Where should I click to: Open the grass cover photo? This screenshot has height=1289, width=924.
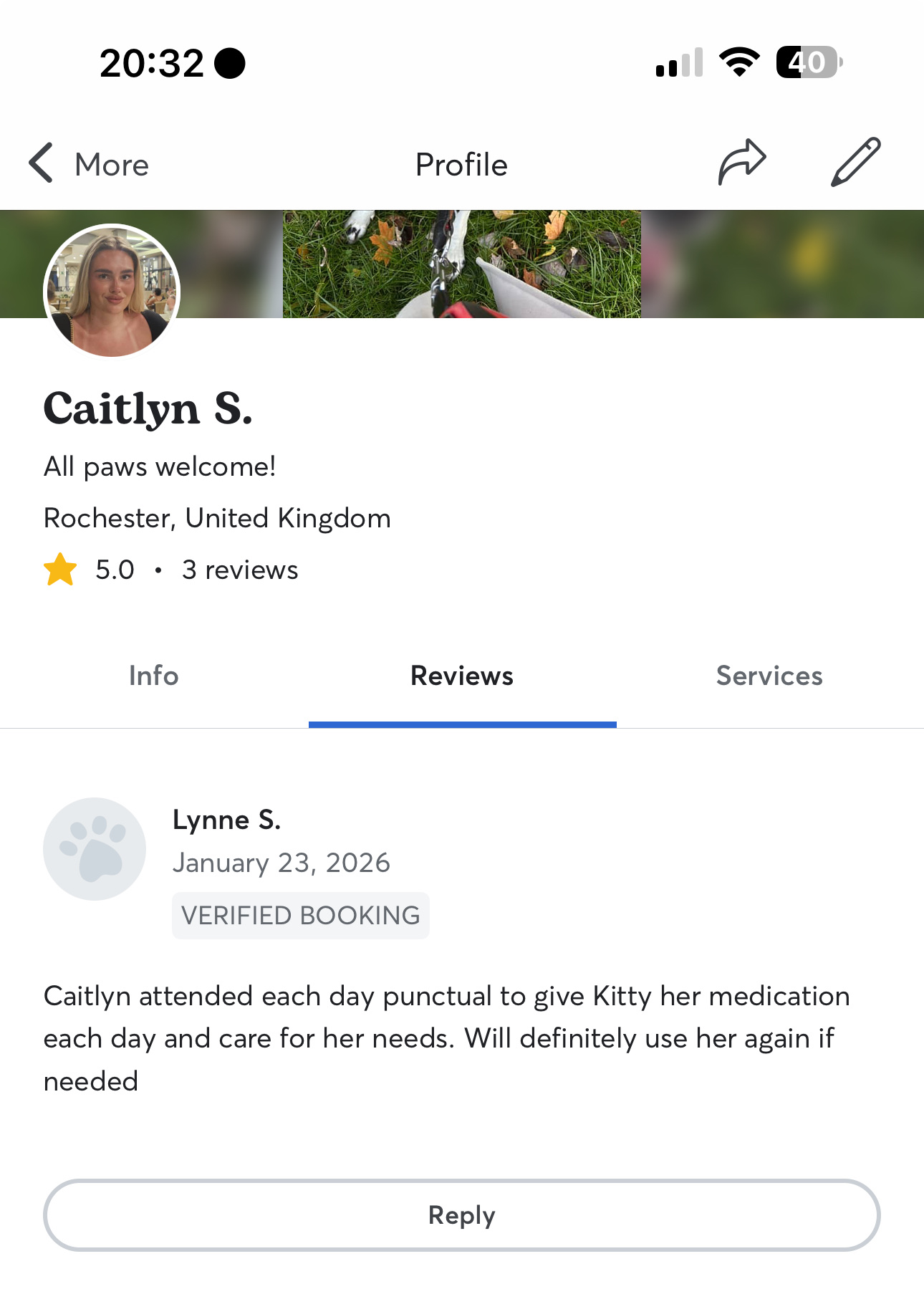462,264
